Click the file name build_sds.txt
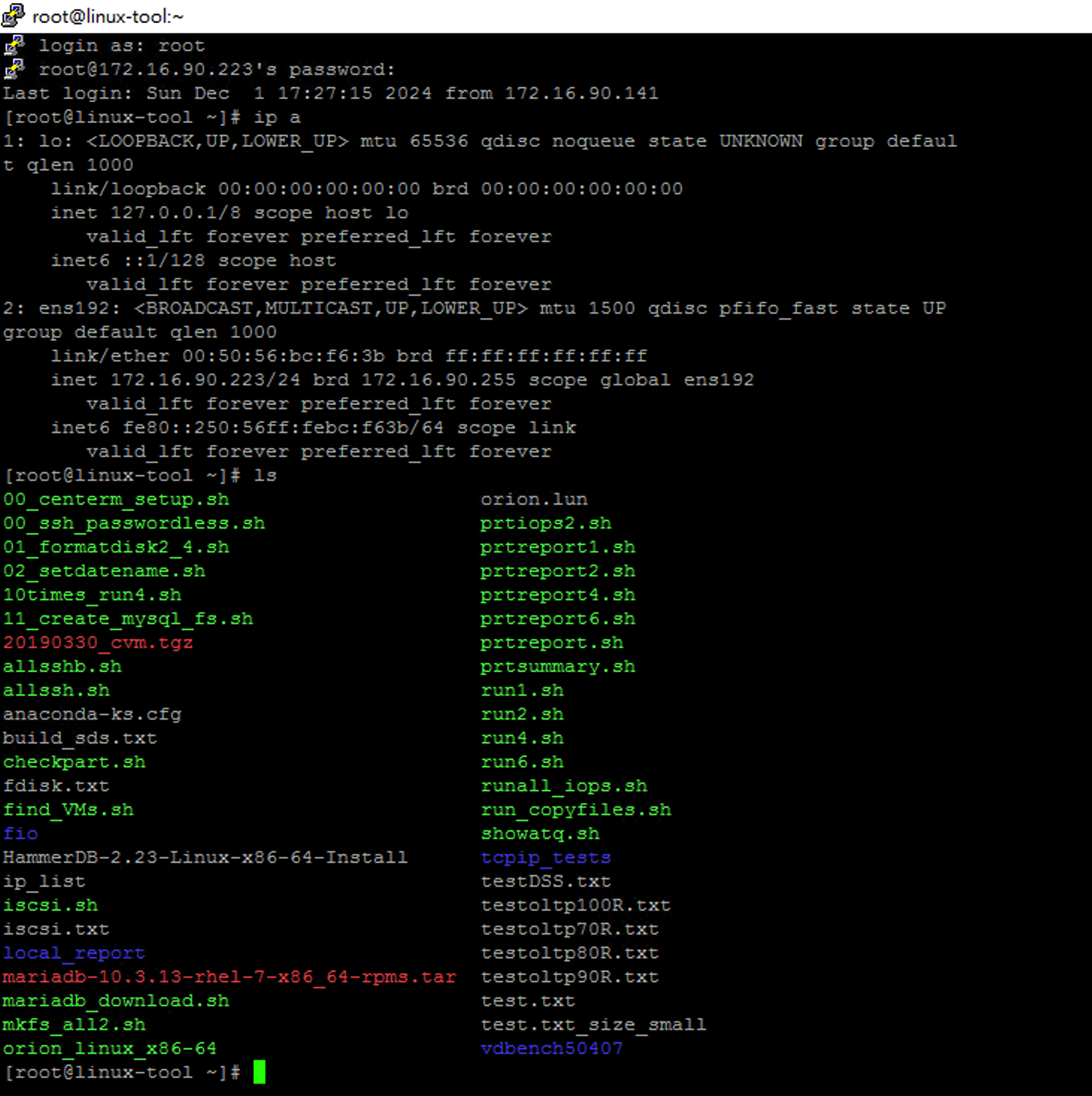The image size is (1092, 1096). coord(80,738)
